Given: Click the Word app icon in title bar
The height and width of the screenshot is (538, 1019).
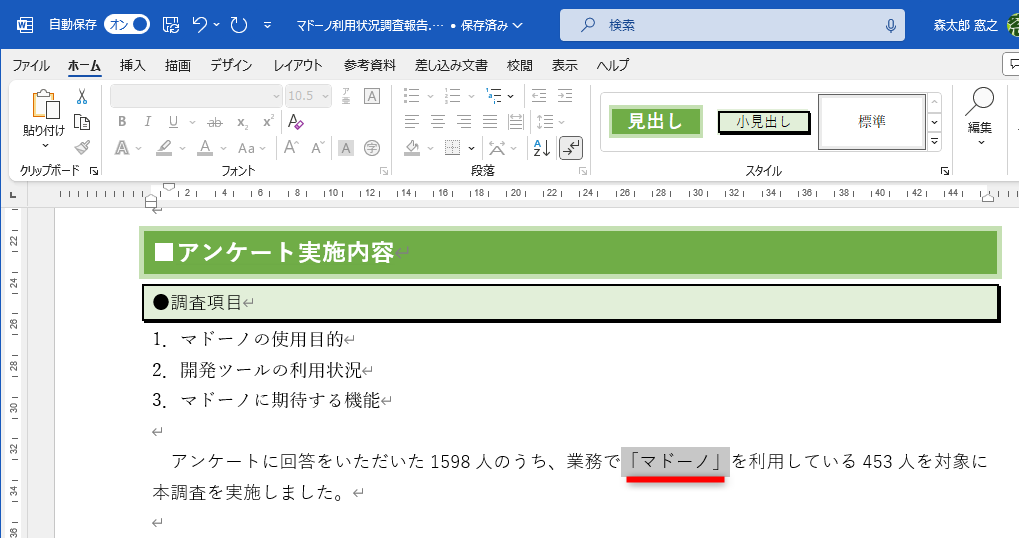Looking at the screenshot, I should pyautogui.click(x=25, y=25).
